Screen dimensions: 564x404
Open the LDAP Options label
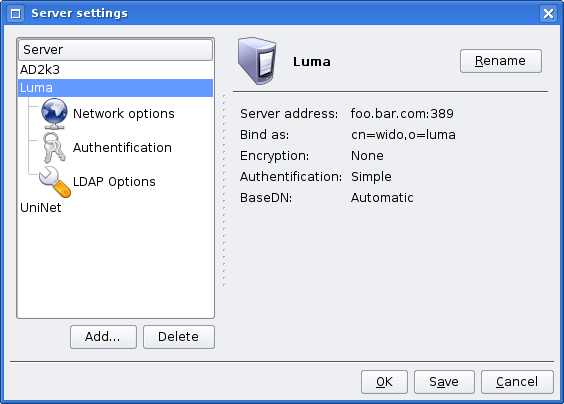[x=114, y=182]
